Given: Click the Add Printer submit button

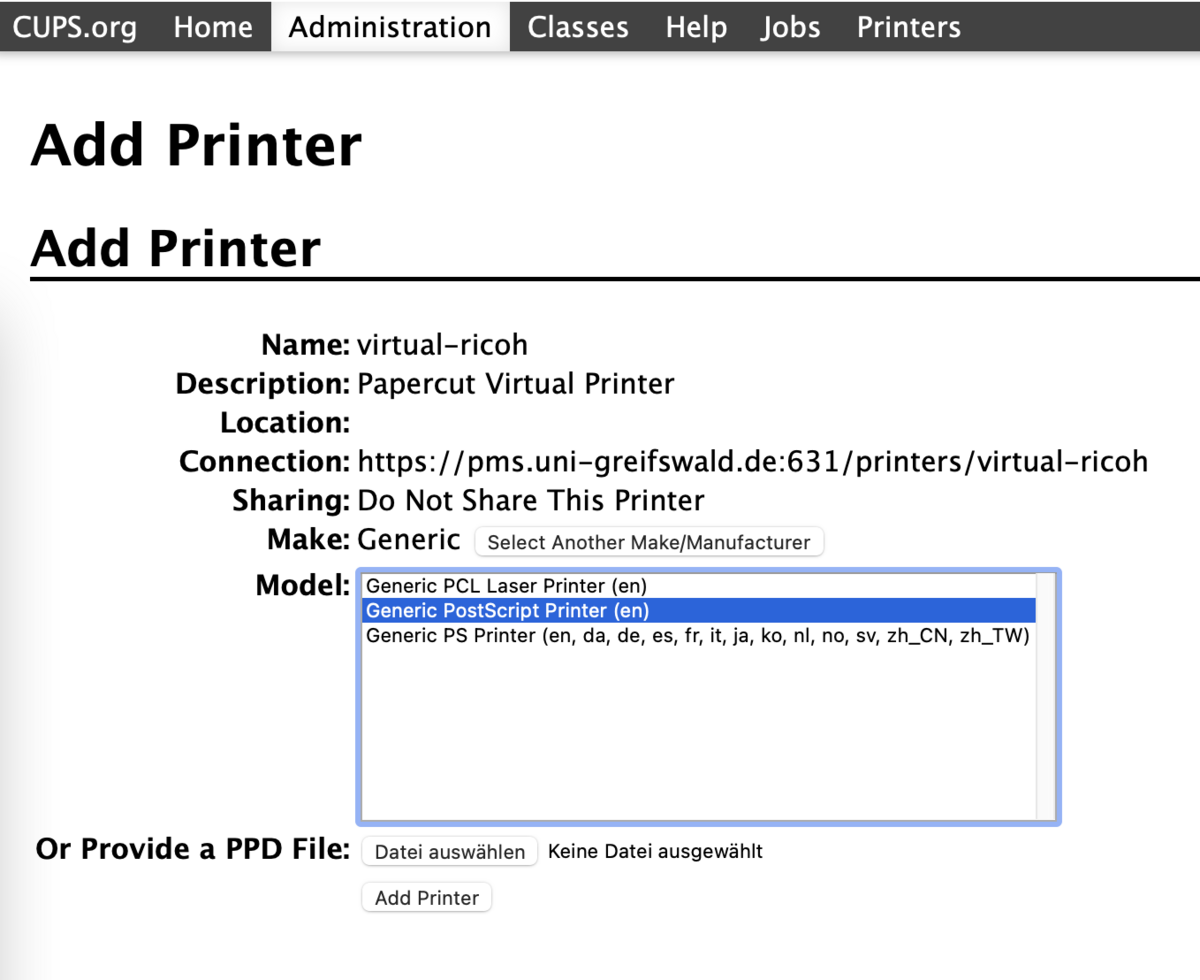Looking at the screenshot, I should coord(427,898).
